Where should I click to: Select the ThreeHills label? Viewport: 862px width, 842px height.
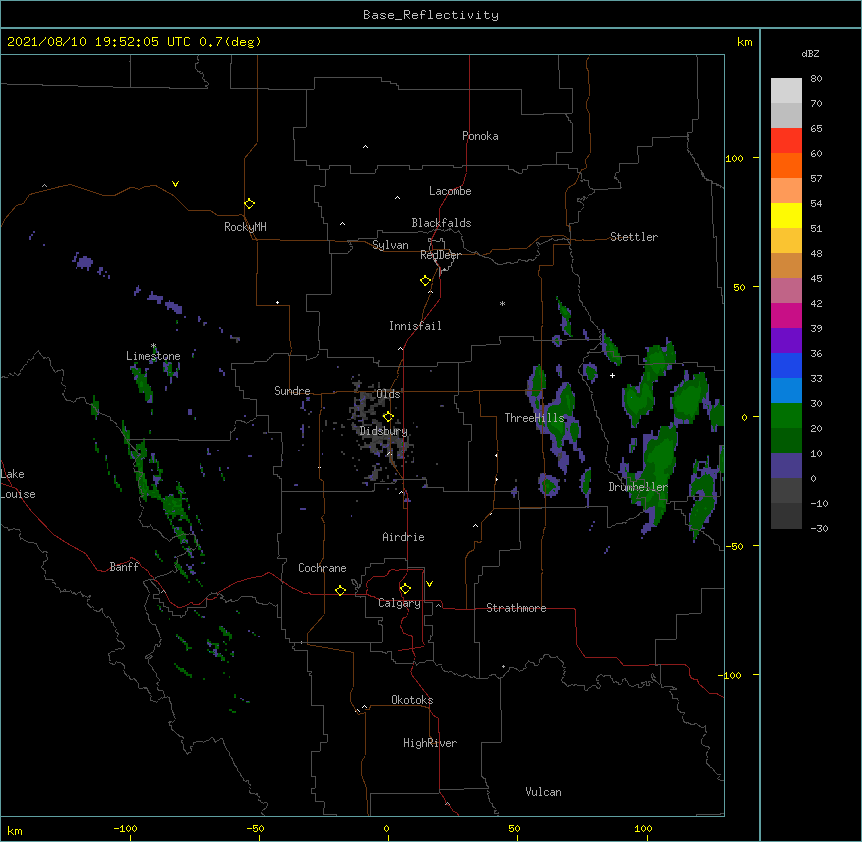click(x=535, y=418)
